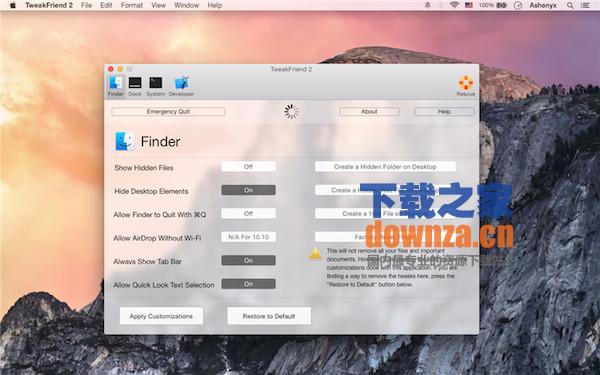Open the View menu
The image size is (600, 375).
coord(158,5)
